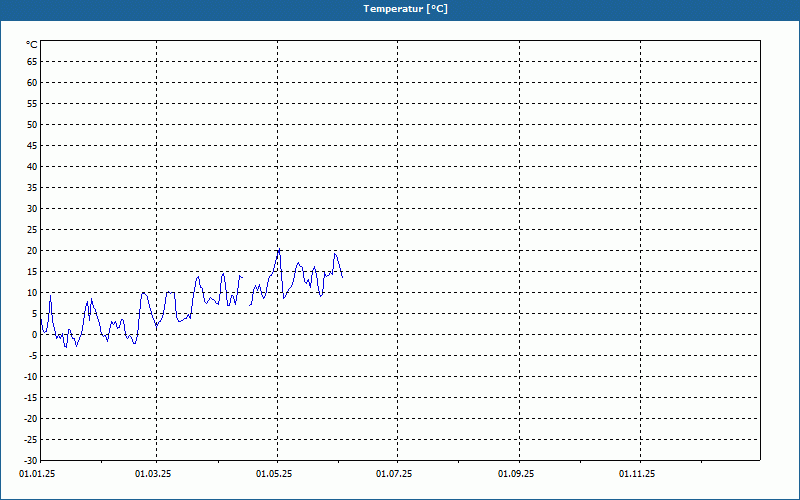The image size is (800, 500).
Task: Click the 25 value on temperature axis
Action: point(32,230)
